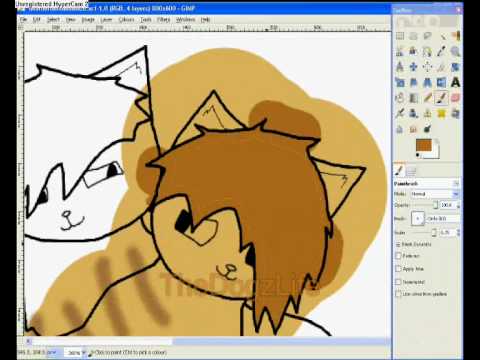Select the Zoom magnifier tool

[455, 51]
